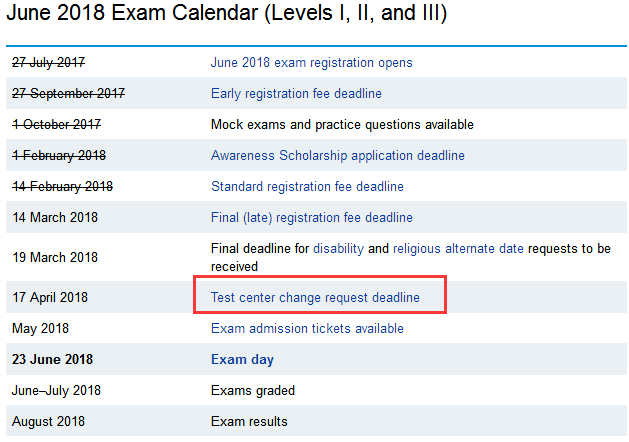Open the religious alternate date link

coord(458,248)
